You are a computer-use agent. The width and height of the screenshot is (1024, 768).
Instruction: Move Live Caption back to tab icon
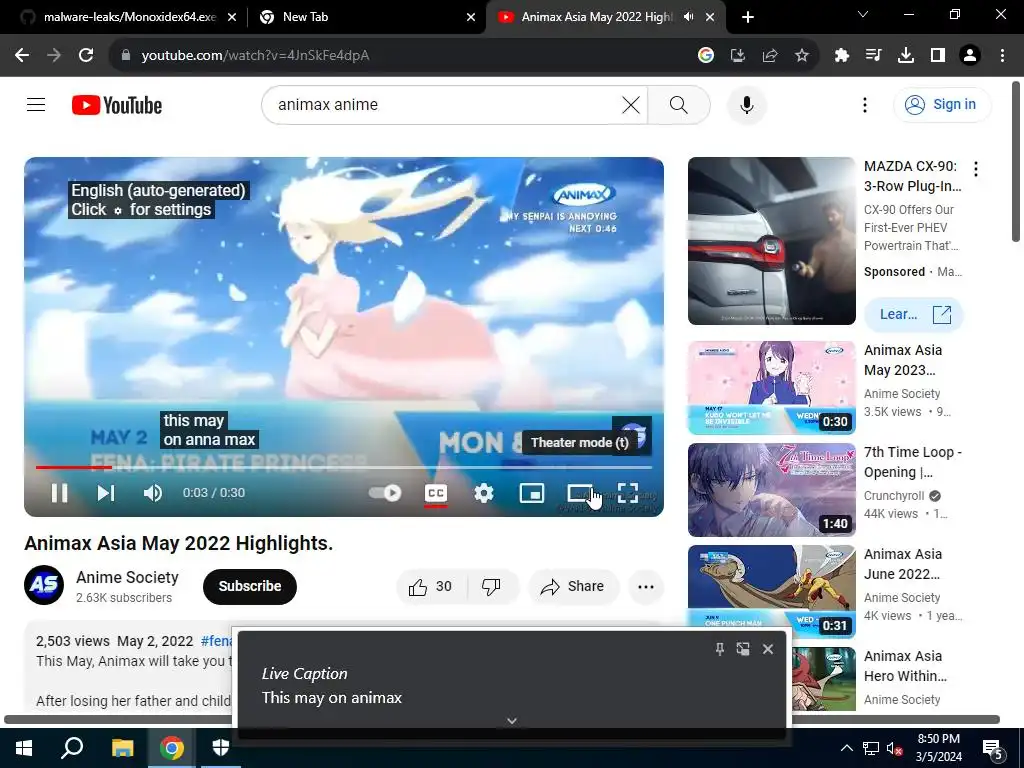pyautogui.click(x=743, y=648)
